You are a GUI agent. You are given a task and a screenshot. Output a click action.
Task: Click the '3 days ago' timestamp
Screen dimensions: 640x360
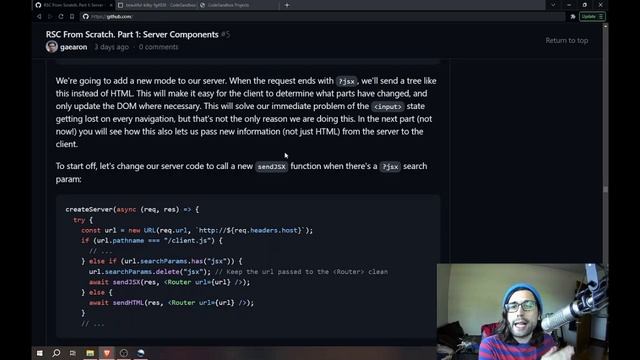click(x=111, y=47)
